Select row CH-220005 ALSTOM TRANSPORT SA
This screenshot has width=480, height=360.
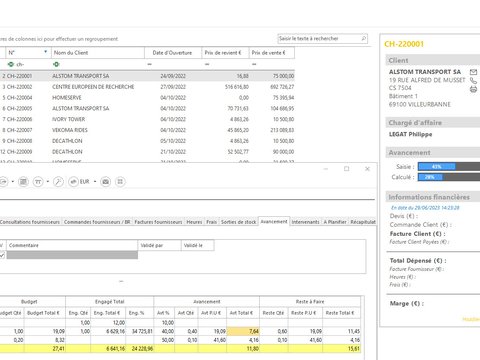(x=147, y=108)
